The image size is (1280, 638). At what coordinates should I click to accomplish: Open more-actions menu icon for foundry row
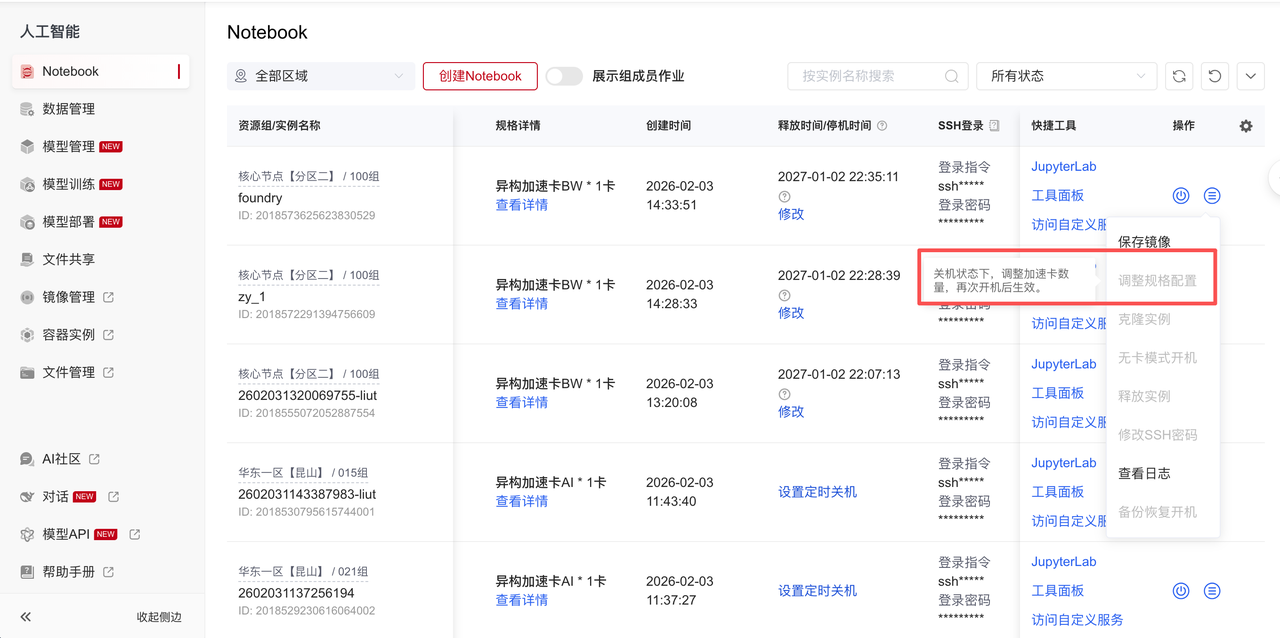tap(1212, 196)
